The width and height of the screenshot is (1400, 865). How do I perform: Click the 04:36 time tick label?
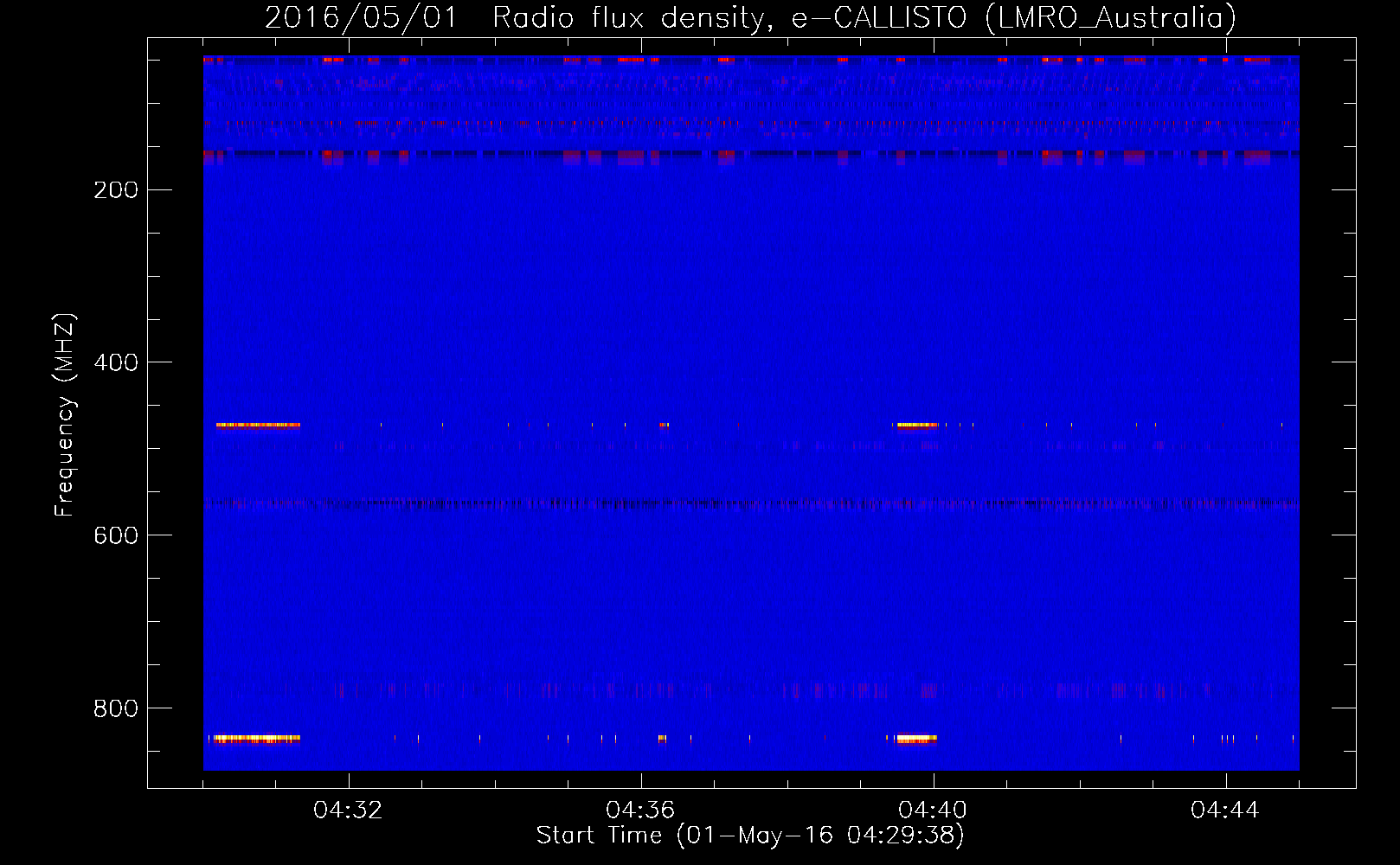click(x=640, y=811)
